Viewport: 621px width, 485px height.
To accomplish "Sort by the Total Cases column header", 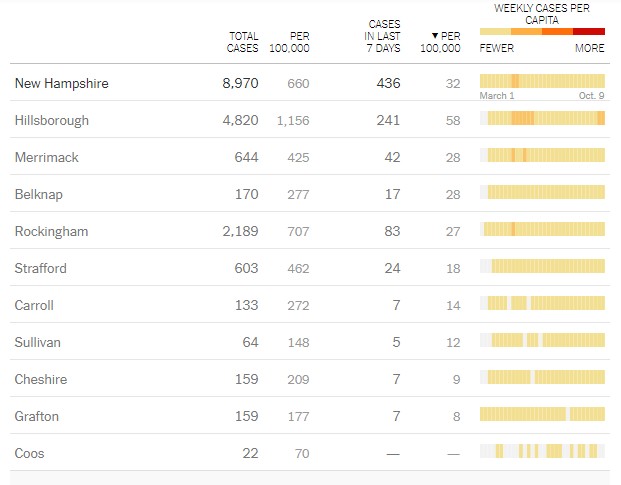I will click(243, 42).
